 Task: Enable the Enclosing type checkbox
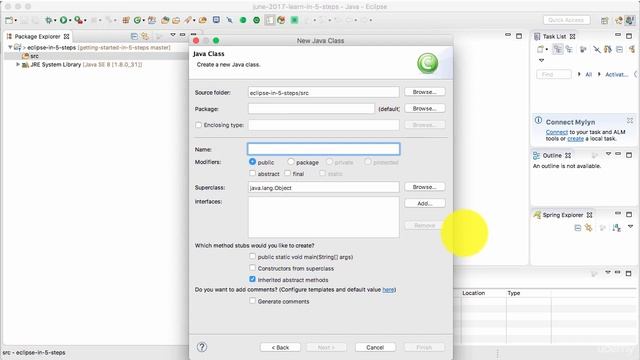click(x=198, y=125)
